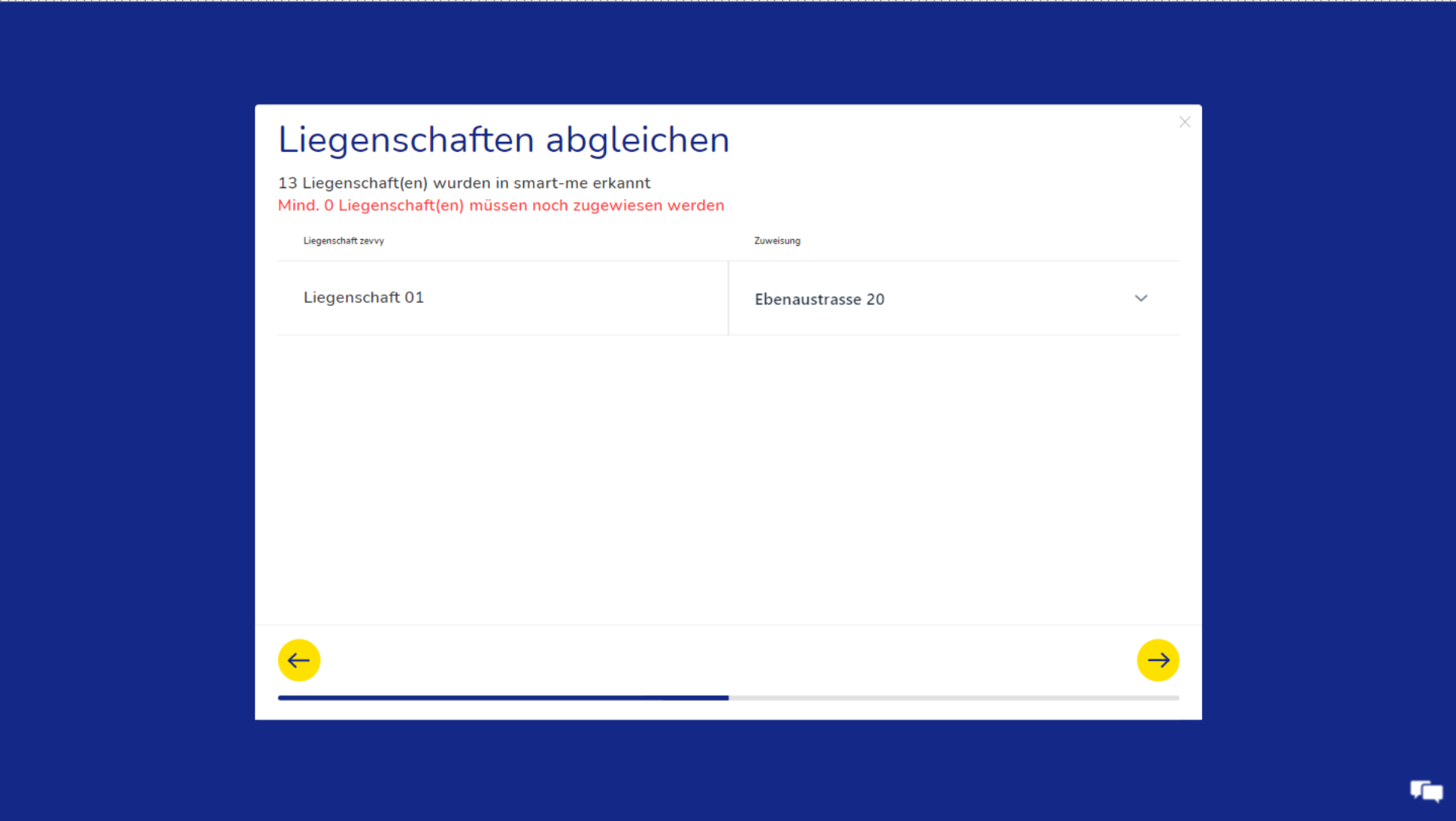Click the dialog footer between the arrow buttons
The height and width of the screenshot is (821, 1456).
click(728, 659)
